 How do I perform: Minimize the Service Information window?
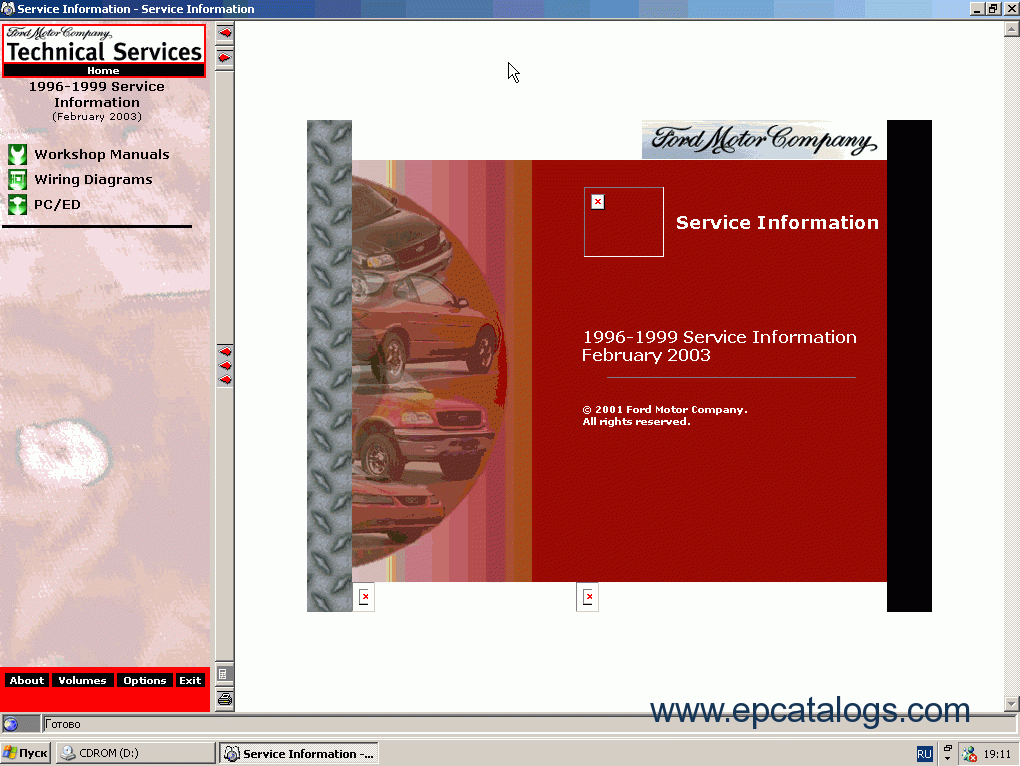pos(977,8)
